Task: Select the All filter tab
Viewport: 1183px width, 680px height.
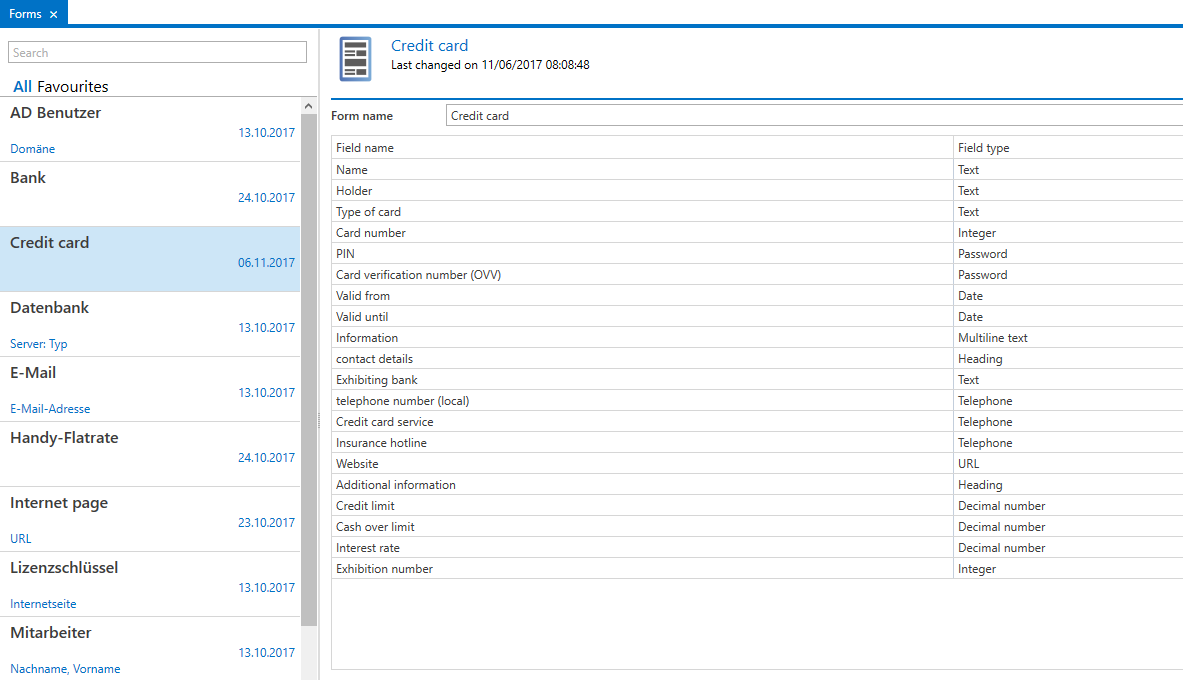Action: pos(22,87)
